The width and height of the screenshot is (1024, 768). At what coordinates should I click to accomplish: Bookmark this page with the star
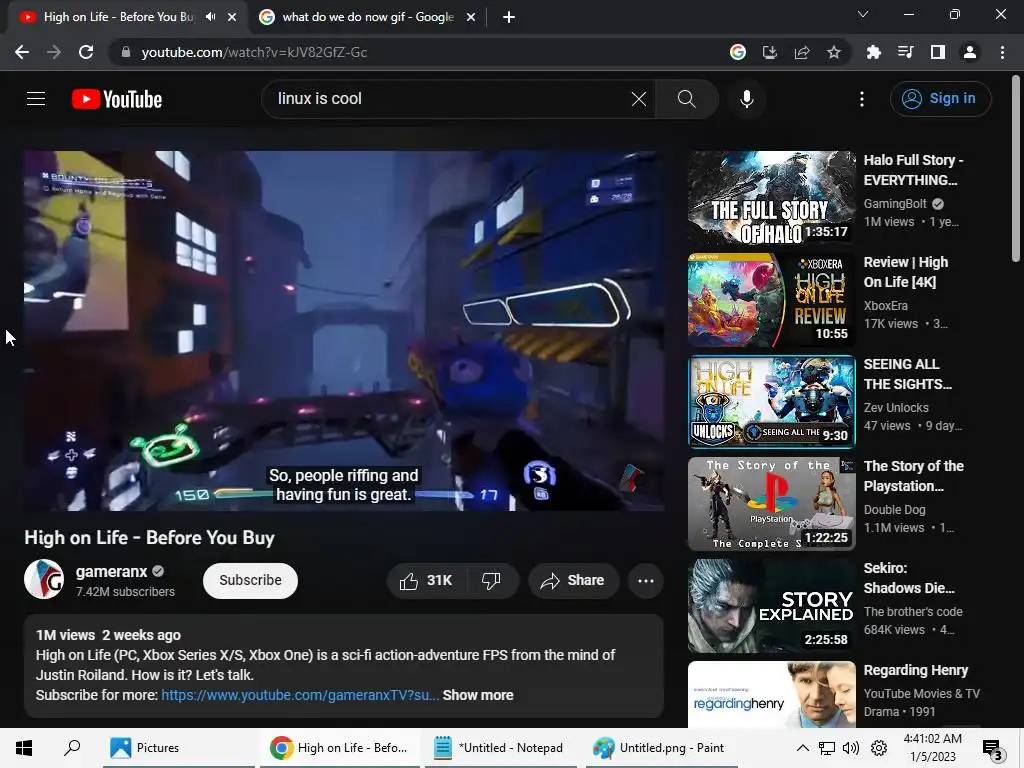tap(833, 52)
